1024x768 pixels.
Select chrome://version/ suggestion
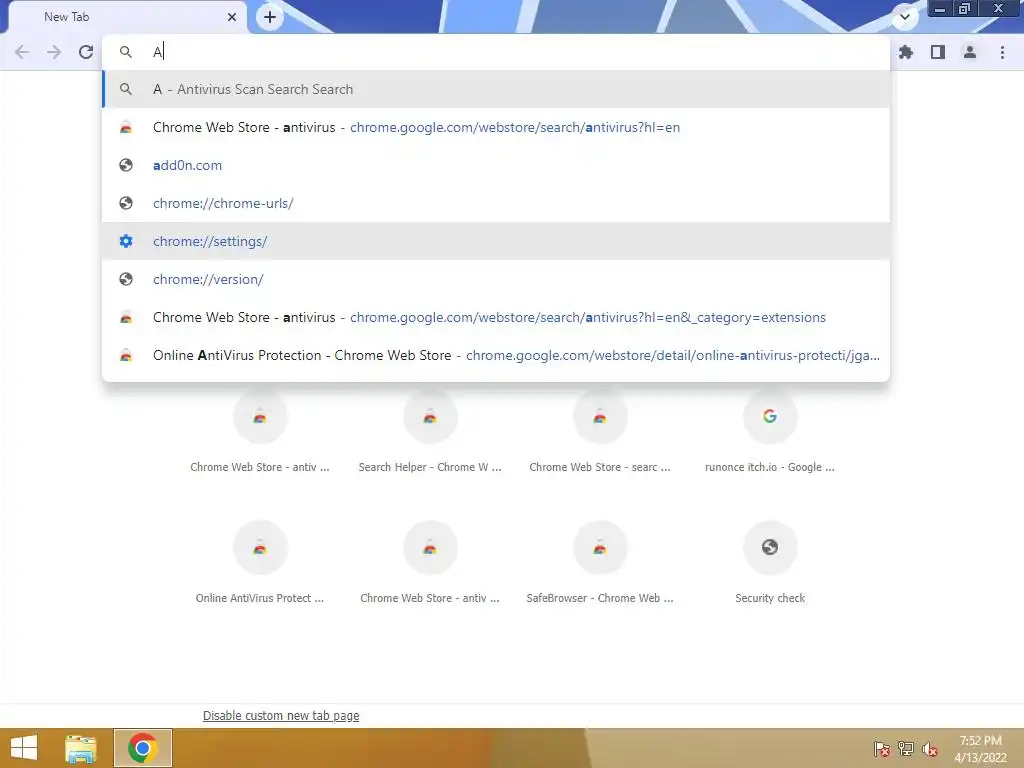pyautogui.click(x=496, y=279)
